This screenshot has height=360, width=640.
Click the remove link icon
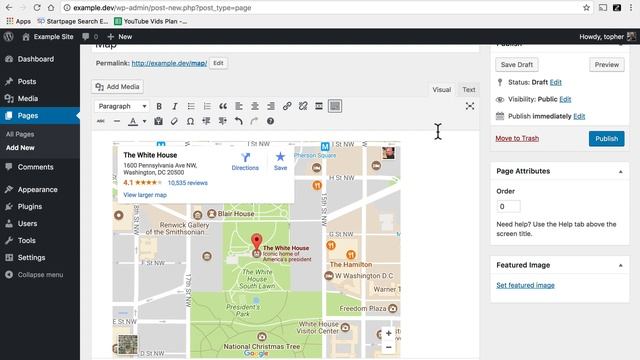tap(303, 106)
